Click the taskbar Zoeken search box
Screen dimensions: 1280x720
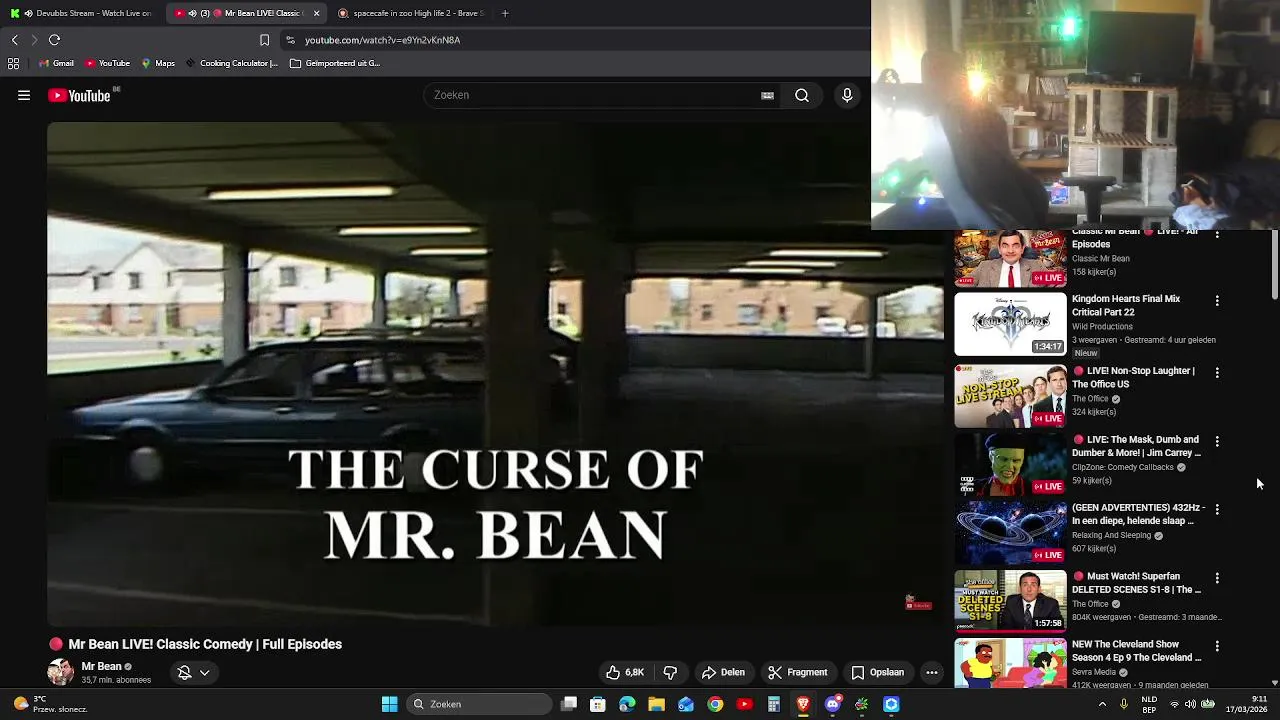[481, 704]
